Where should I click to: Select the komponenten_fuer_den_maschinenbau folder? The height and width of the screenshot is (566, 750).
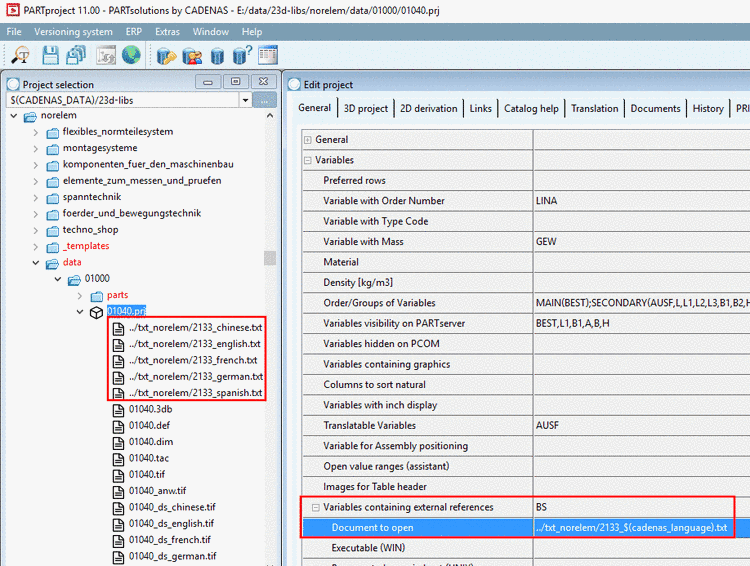(148, 164)
